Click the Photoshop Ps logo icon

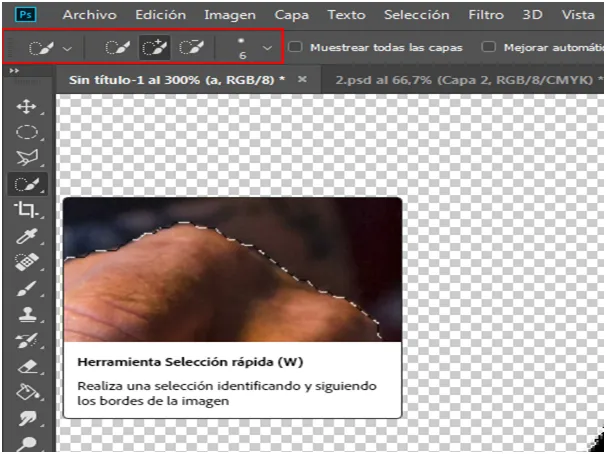[x=26, y=15]
